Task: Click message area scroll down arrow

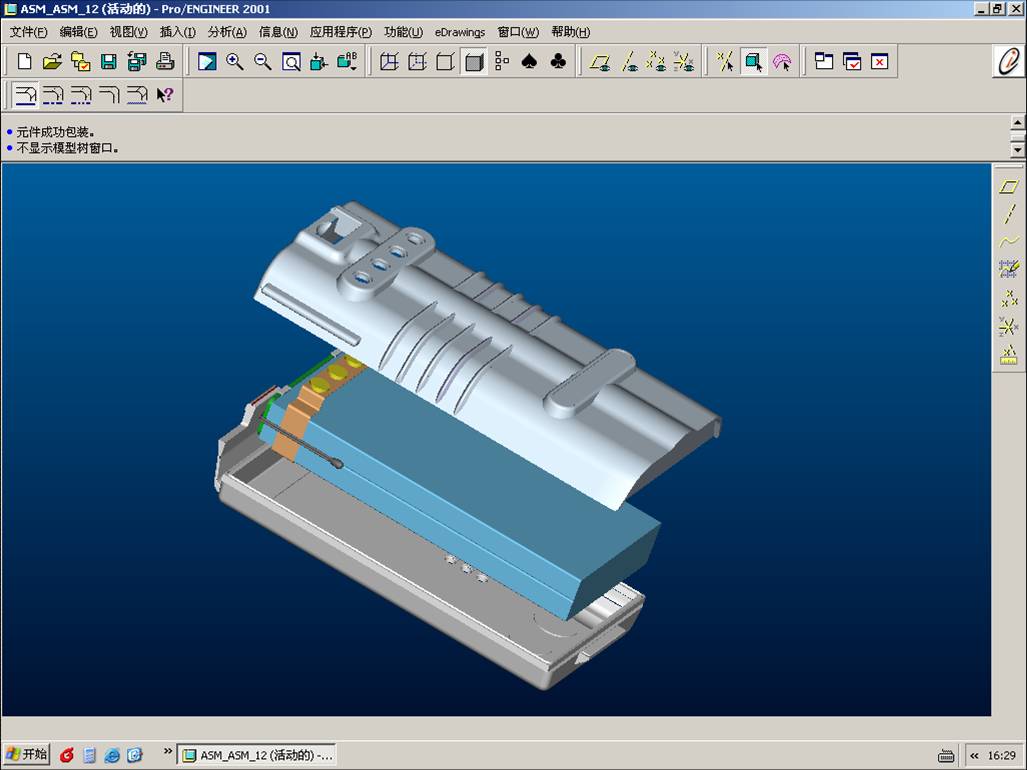Action: (x=1017, y=149)
